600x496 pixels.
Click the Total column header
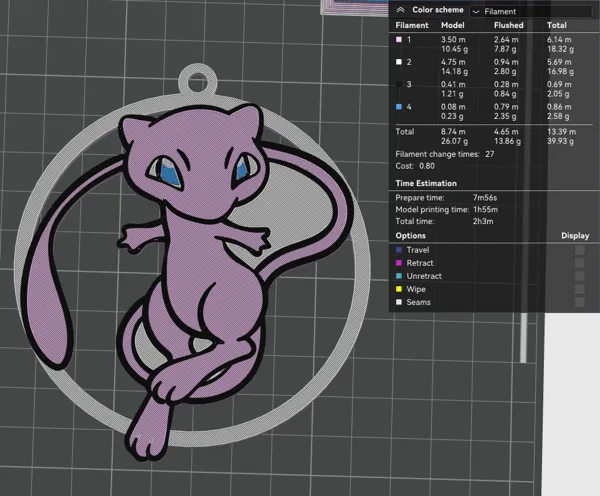click(556, 25)
